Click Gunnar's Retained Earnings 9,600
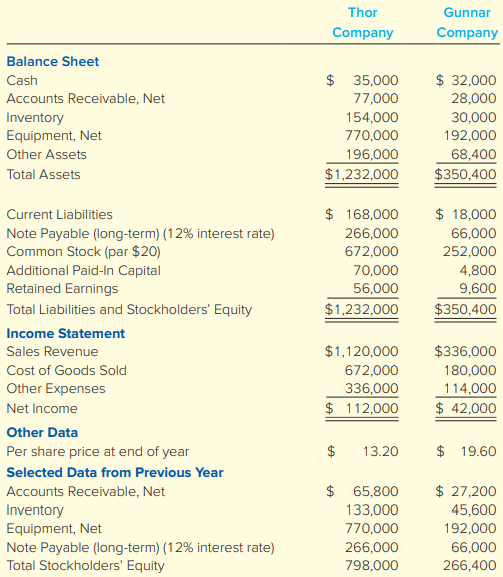503x577 pixels. point(478,288)
